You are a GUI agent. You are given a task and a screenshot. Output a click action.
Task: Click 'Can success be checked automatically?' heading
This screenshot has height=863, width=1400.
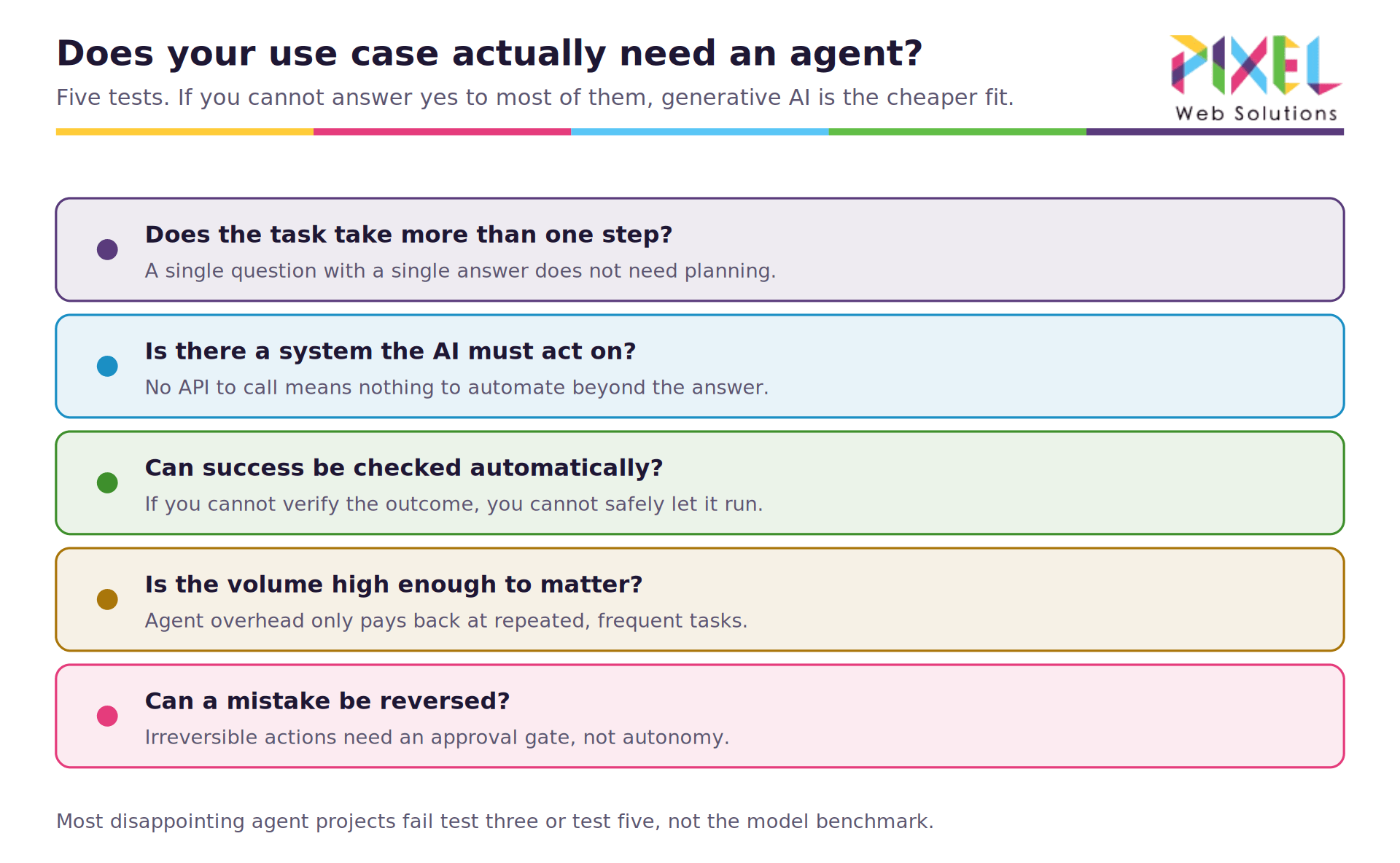point(404,468)
